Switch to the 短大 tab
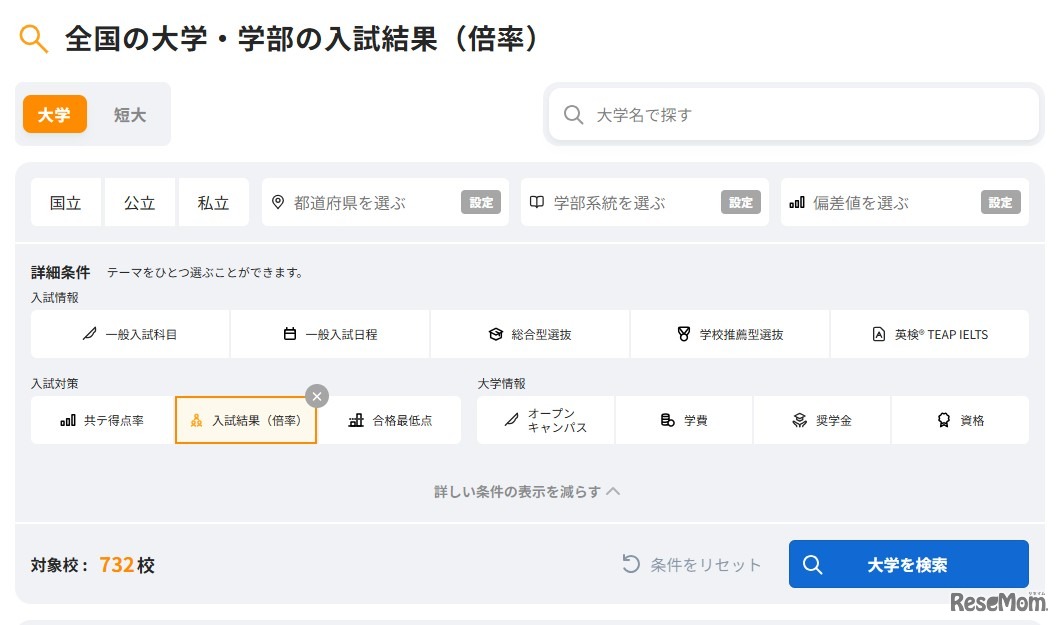The width and height of the screenshot is (1061, 625). point(130,114)
